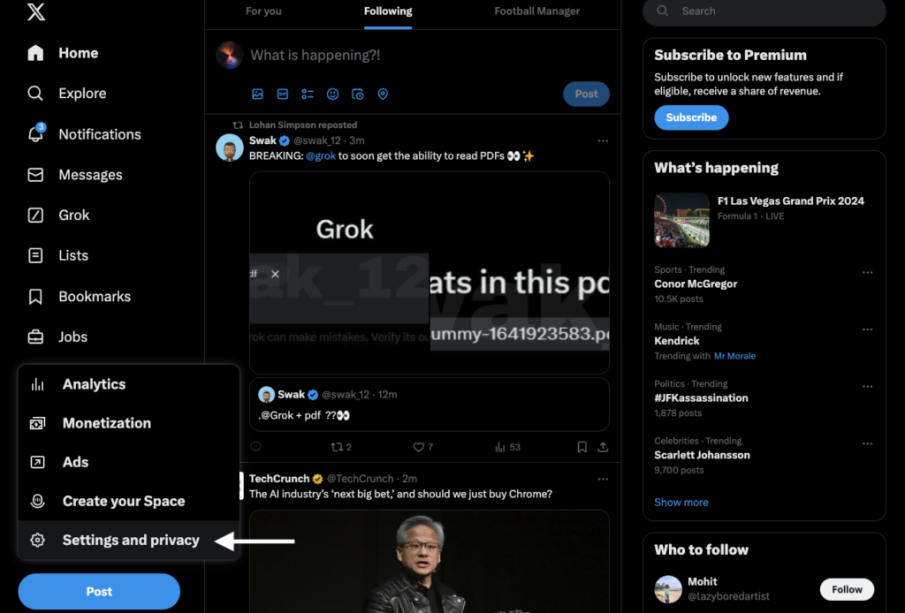Click the Search input field
The image size is (905, 613).
tap(764, 12)
